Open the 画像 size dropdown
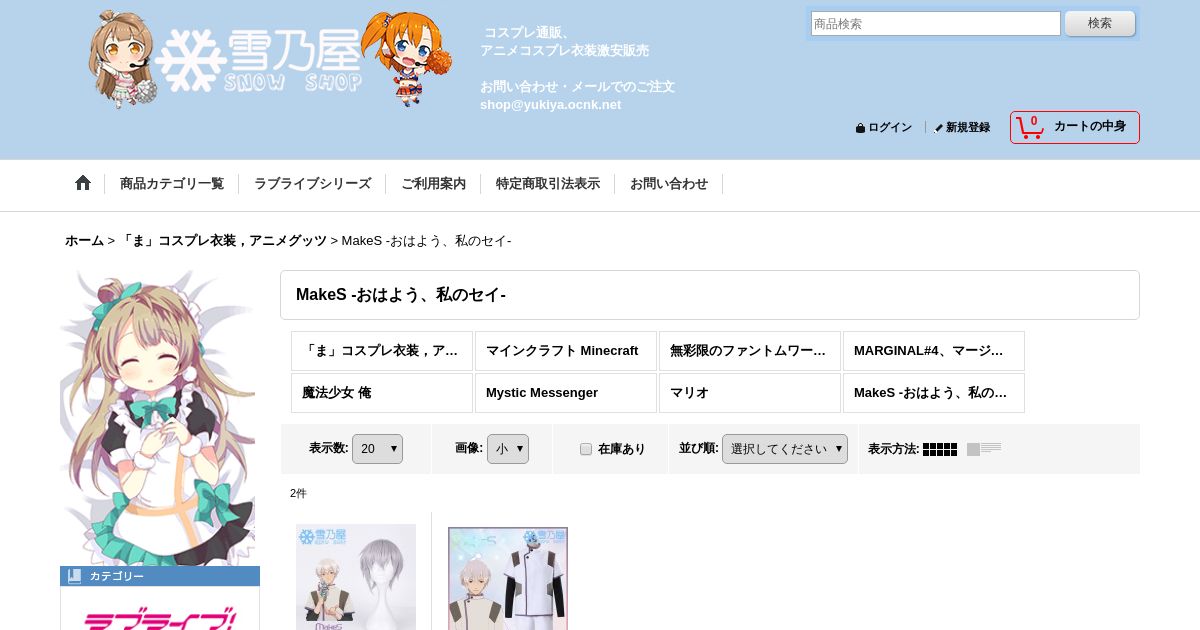 tap(508, 449)
